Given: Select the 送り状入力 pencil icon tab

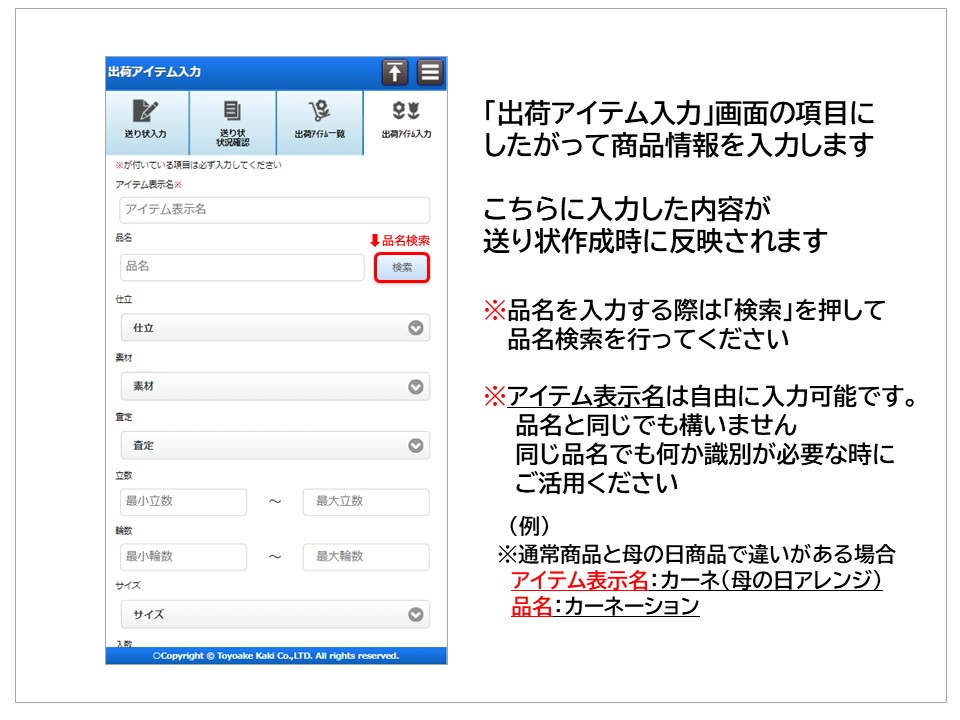Looking at the screenshot, I should tap(146, 121).
